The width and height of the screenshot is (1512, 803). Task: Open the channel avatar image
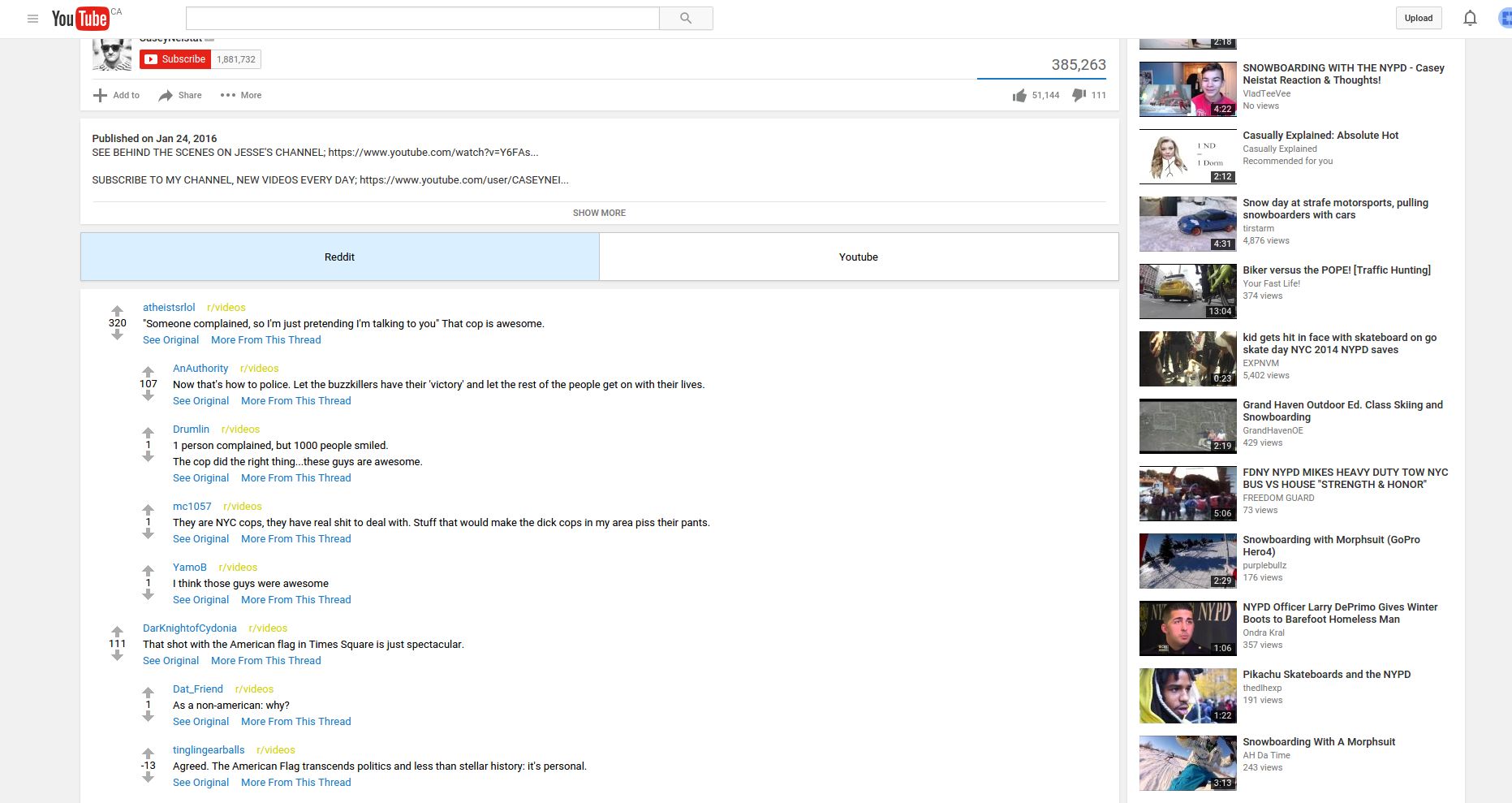coord(112,55)
